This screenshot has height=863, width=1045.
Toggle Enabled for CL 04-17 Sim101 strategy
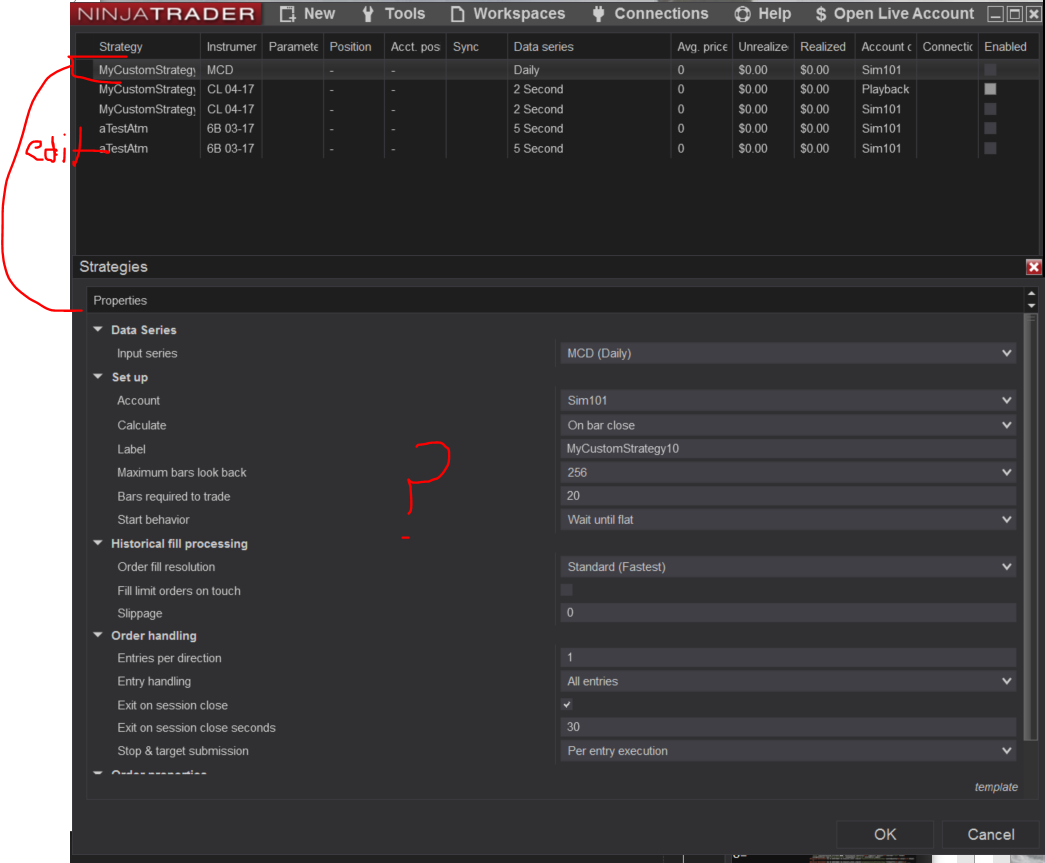(x=990, y=109)
